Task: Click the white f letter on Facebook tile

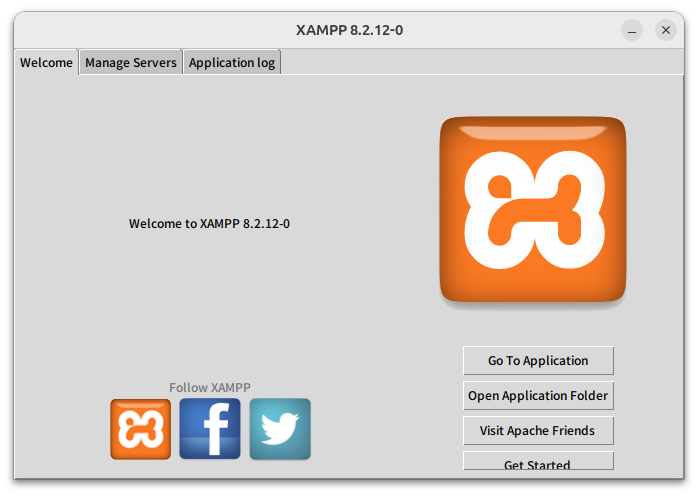Action: click(217, 429)
